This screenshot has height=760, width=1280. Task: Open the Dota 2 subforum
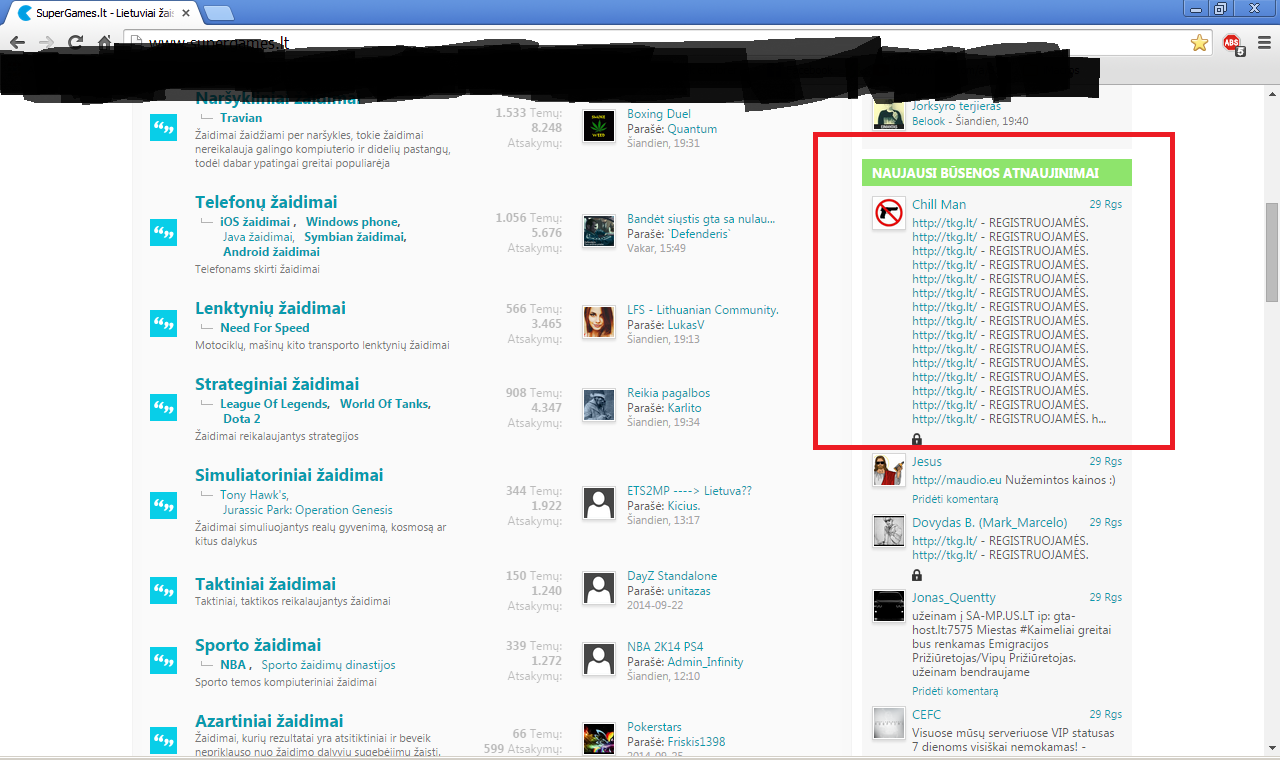click(x=240, y=419)
